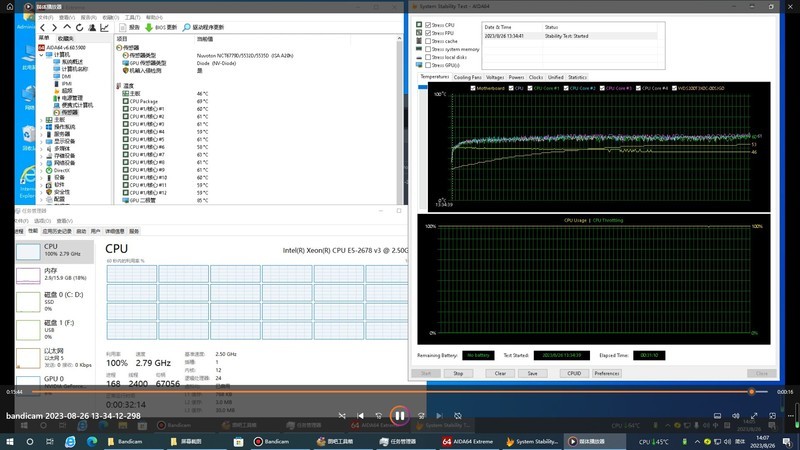
Task: Collapse the 计算机 tree node
Action: [x=42, y=55]
